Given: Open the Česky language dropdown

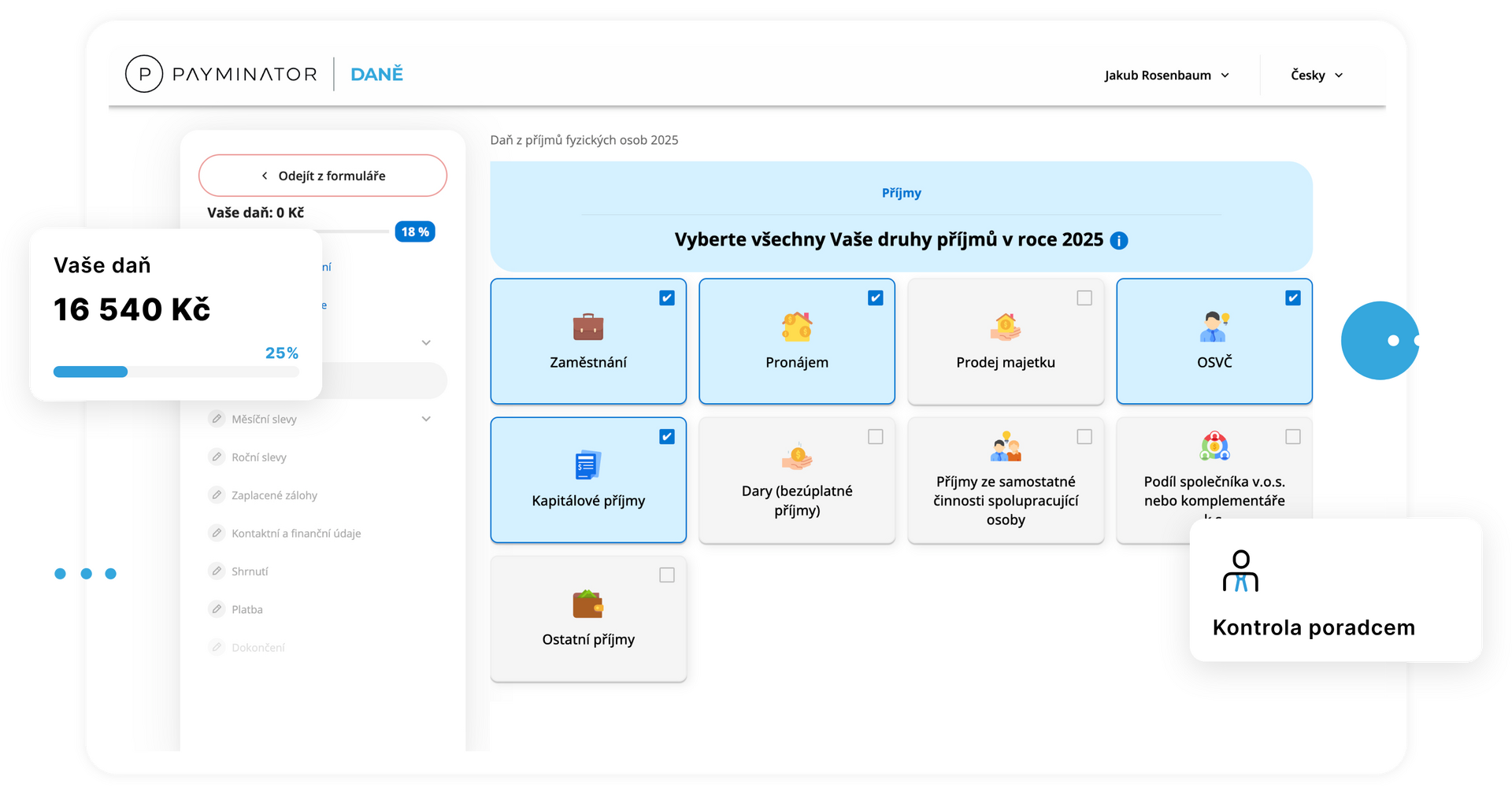Looking at the screenshot, I should [1317, 76].
